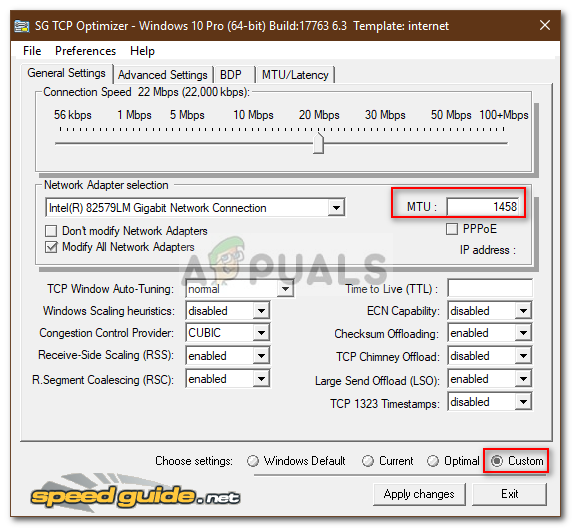Click the connection speed slider thumb
The height and width of the screenshot is (528, 572).
[318, 143]
